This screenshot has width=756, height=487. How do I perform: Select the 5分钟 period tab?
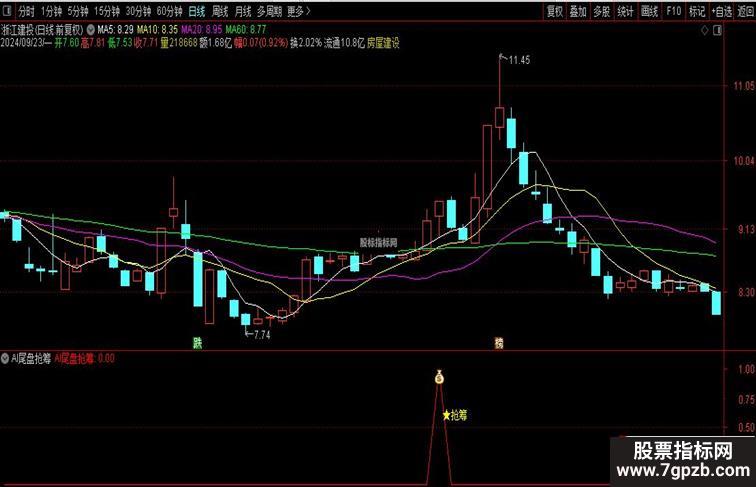point(78,11)
